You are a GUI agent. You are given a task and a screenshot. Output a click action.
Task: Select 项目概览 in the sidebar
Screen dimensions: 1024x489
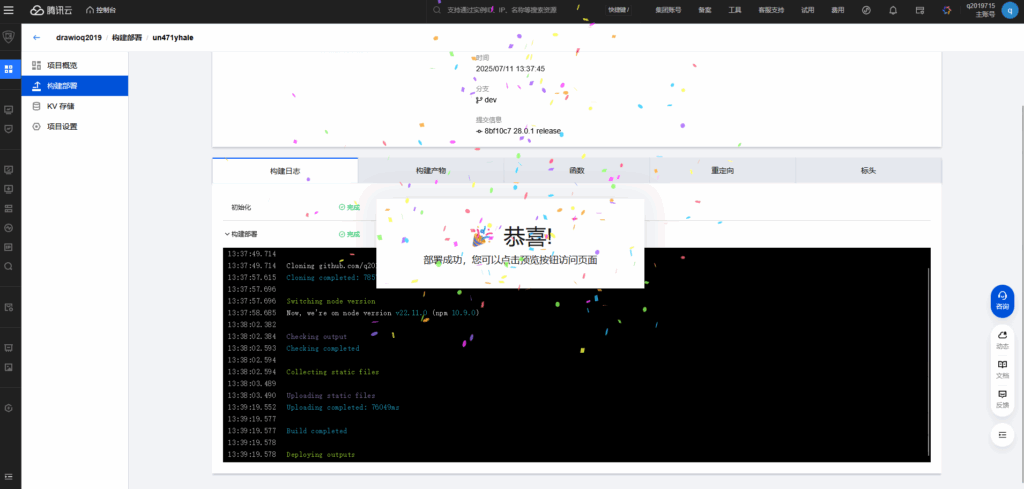pos(62,65)
